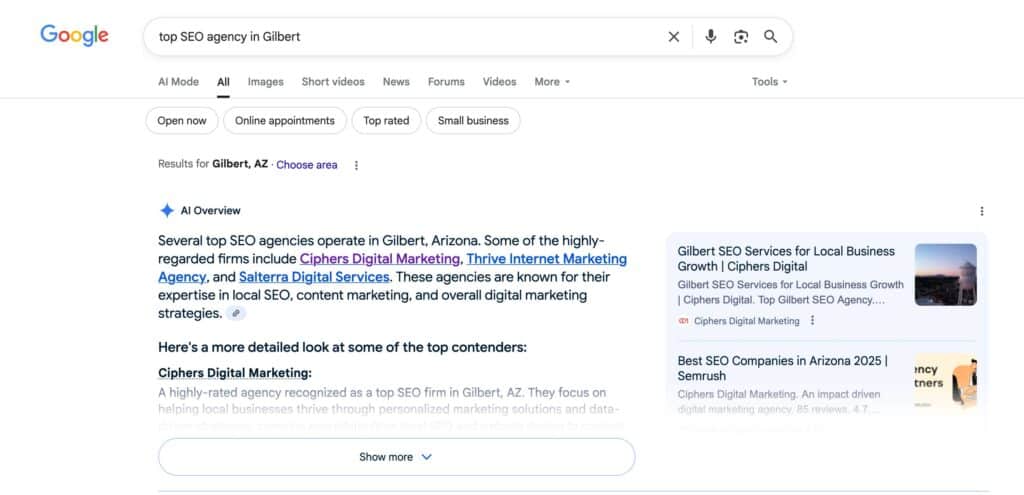This screenshot has height=495, width=1024.
Task: Click the Results for Gilbert, AZ text
Action: tap(213, 165)
